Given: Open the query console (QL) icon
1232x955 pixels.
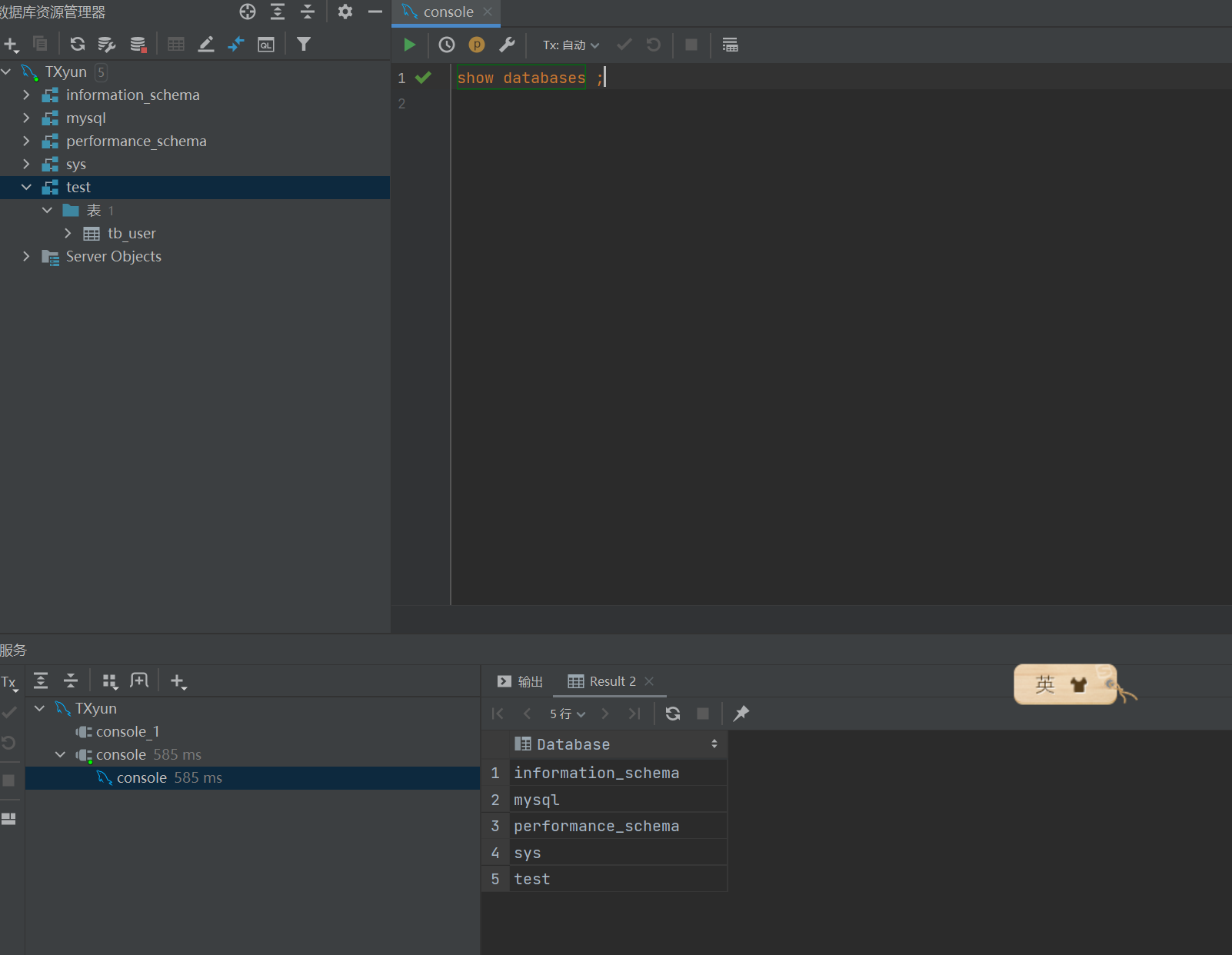Looking at the screenshot, I should click(x=266, y=45).
